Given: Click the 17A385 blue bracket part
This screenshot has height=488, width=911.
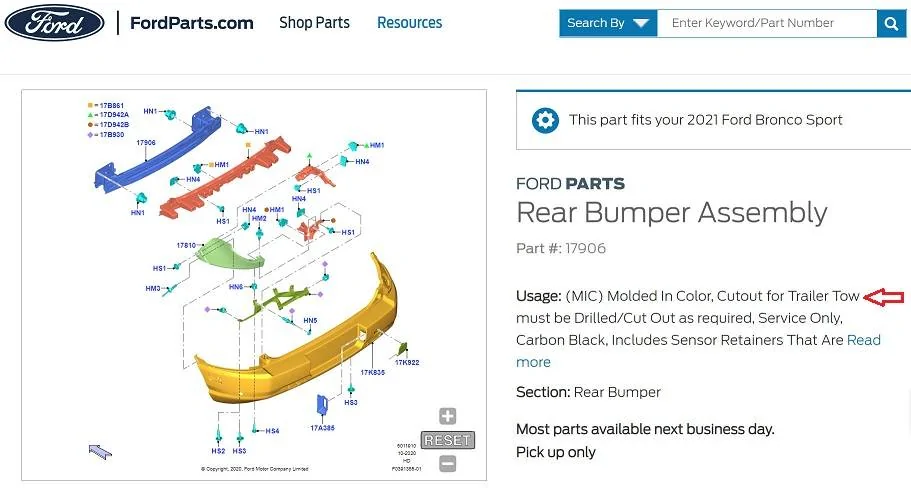Looking at the screenshot, I should [x=323, y=408].
